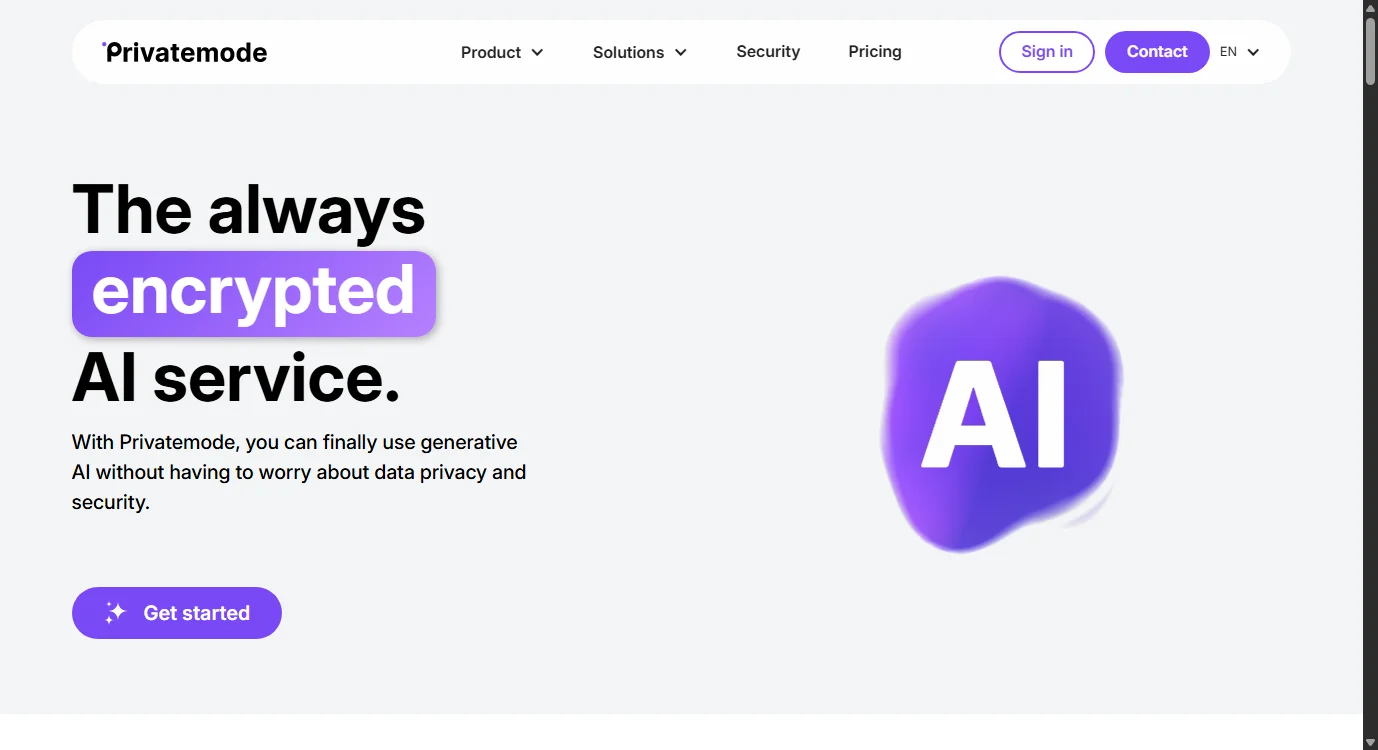Image resolution: width=1378 pixels, height=750 pixels.
Task: Expand the chevron next to Solutions
Action: click(681, 52)
